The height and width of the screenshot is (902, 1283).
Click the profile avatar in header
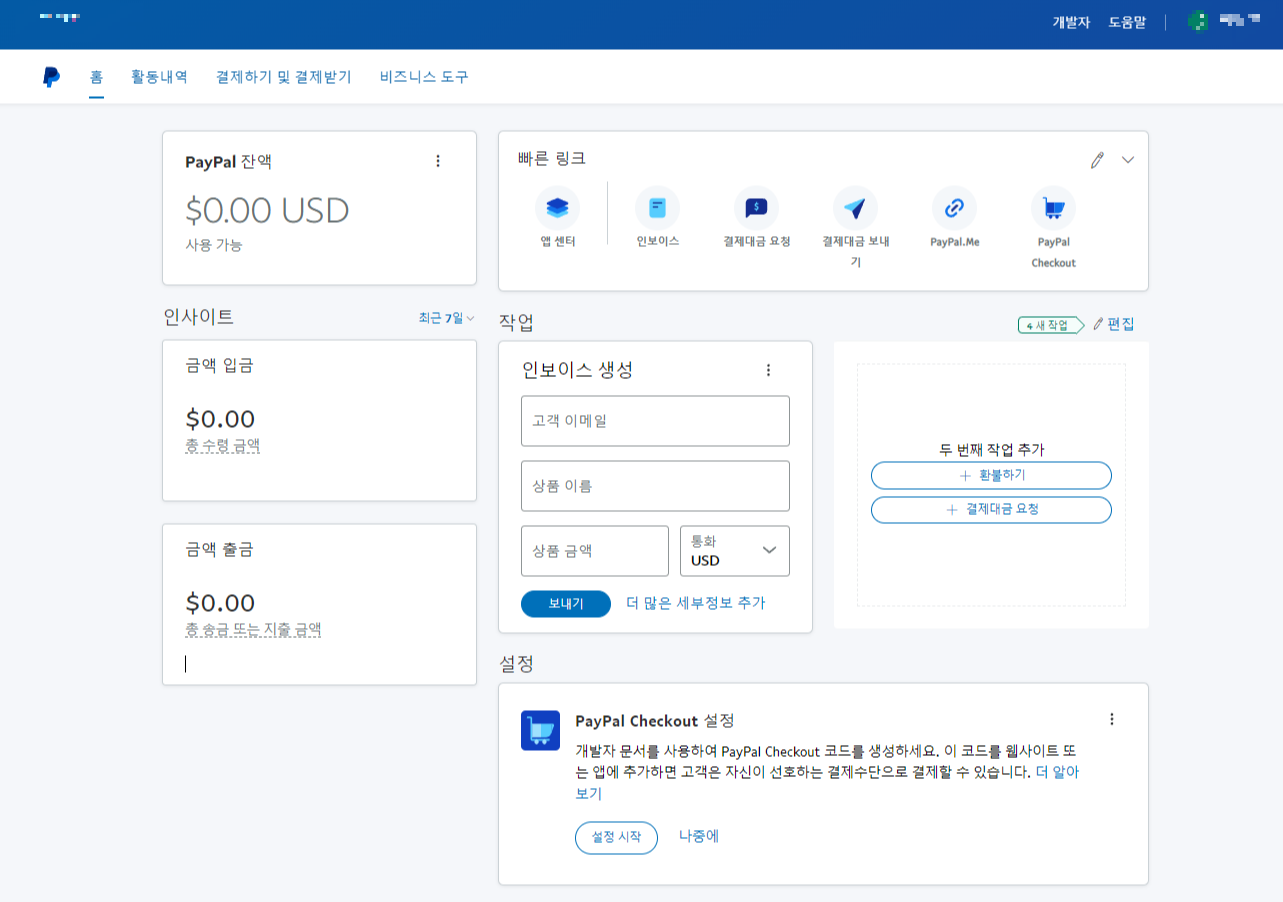click(x=1197, y=21)
